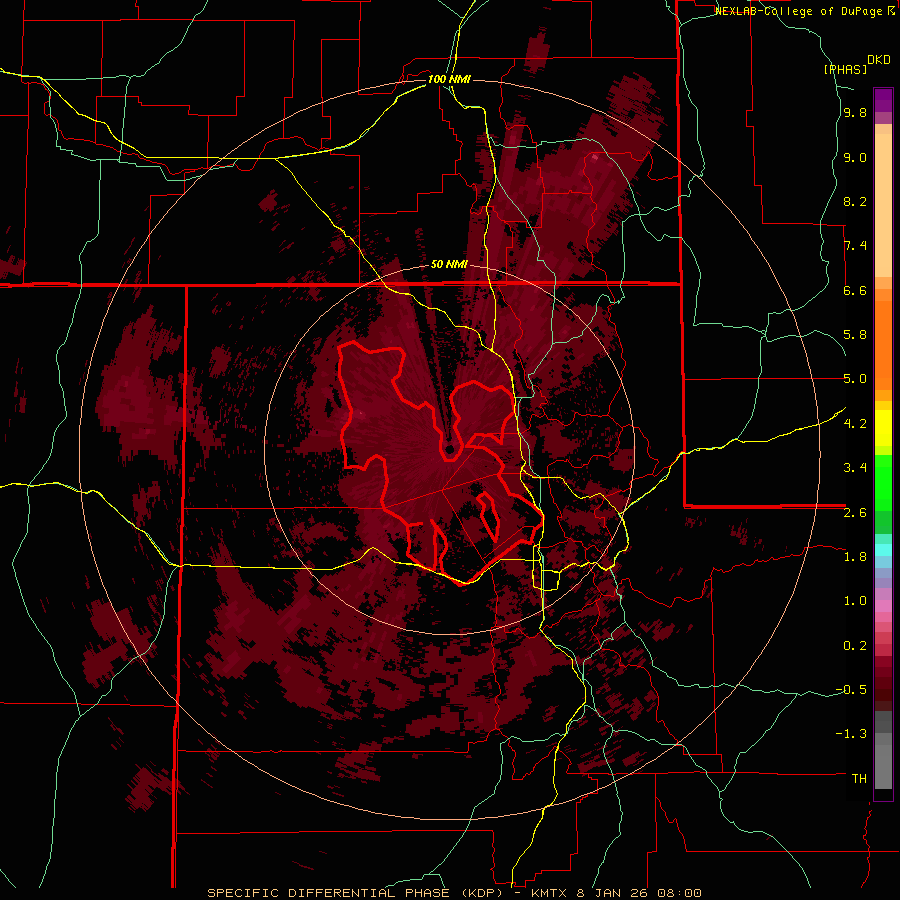Click the 8.2 value on the scale
Viewport: 900px width, 900px height.
855,201
